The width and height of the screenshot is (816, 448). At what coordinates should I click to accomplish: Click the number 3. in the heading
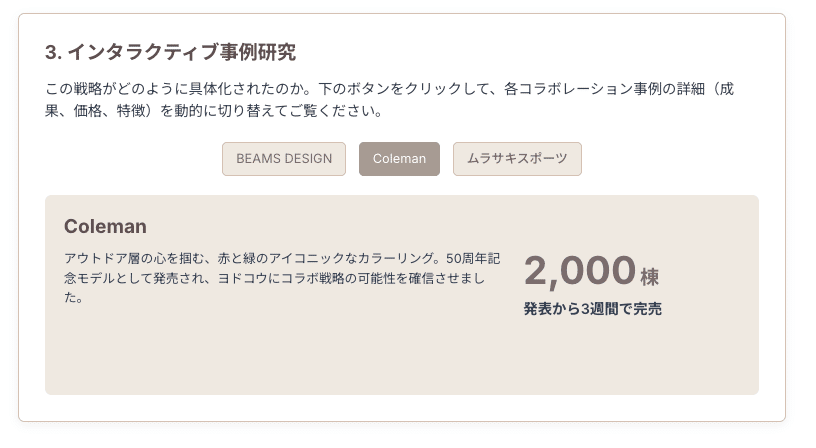pos(54,52)
